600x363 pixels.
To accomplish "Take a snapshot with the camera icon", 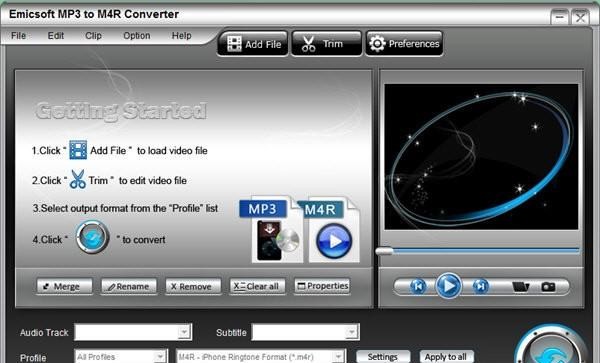I will [548, 286].
